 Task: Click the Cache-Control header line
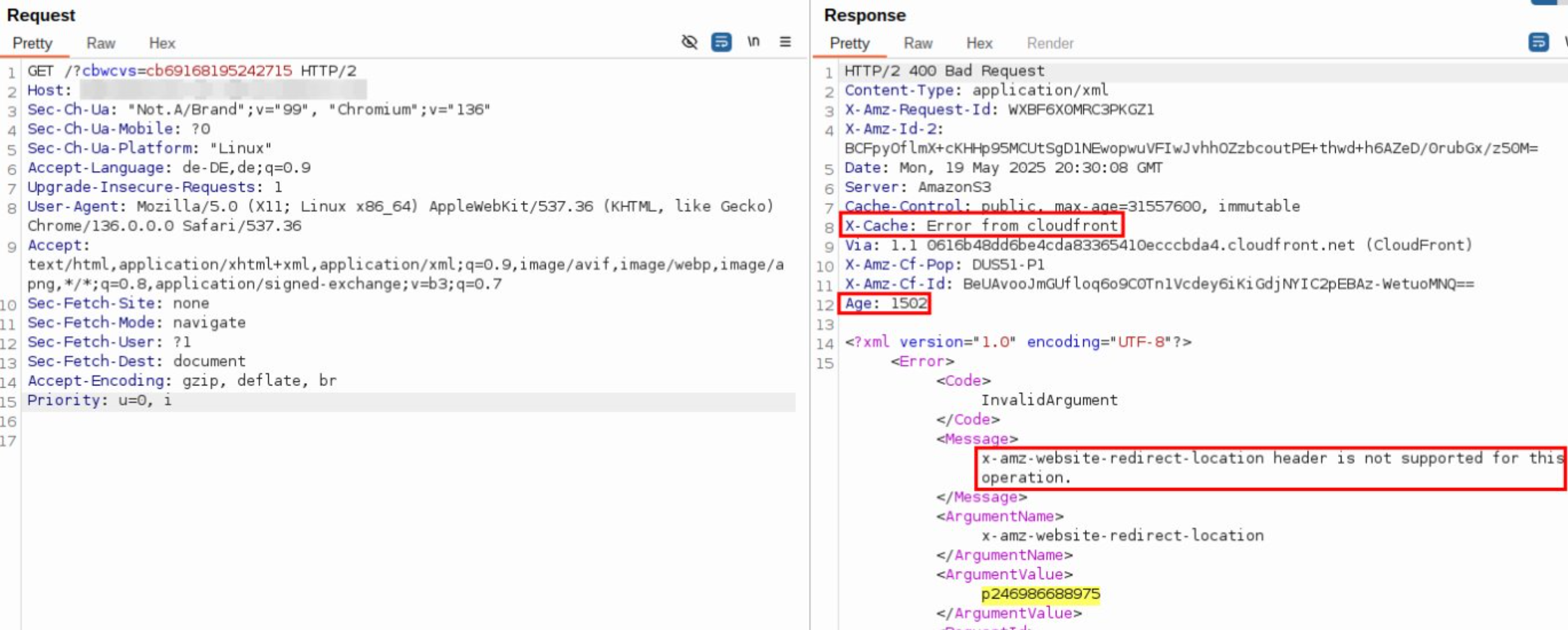click(x=1072, y=206)
